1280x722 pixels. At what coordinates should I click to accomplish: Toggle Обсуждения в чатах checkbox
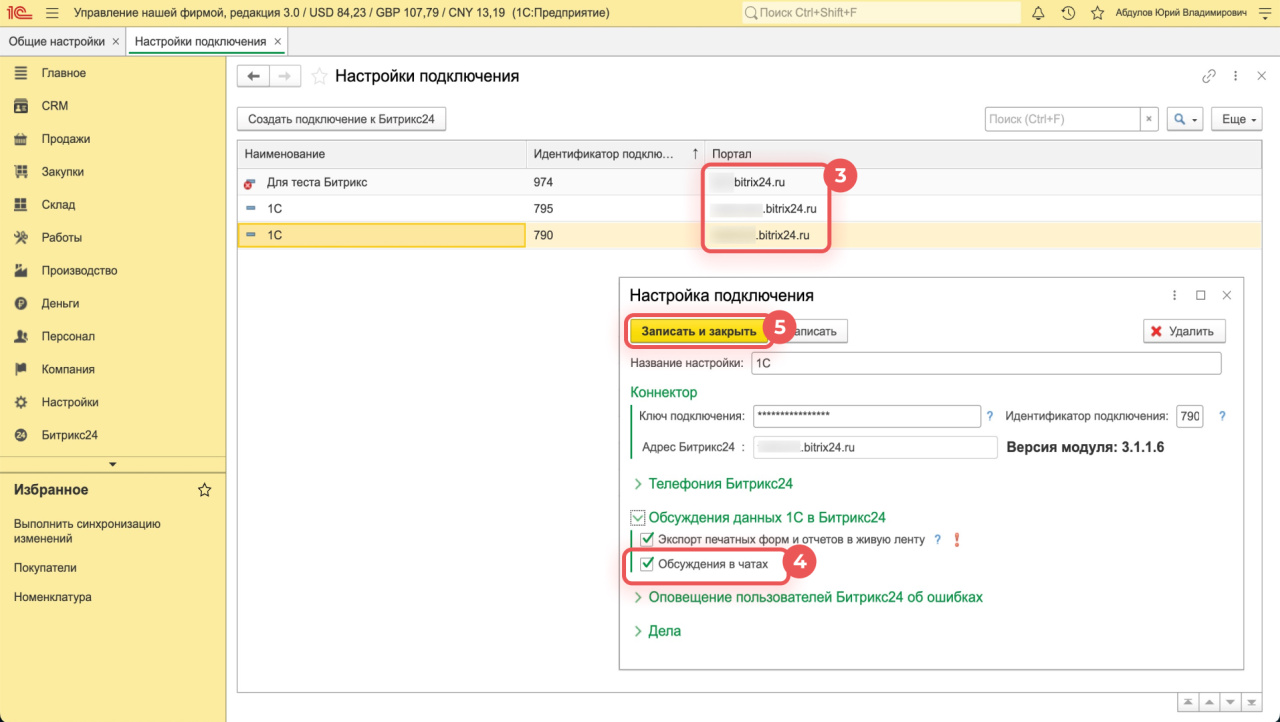(647, 564)
